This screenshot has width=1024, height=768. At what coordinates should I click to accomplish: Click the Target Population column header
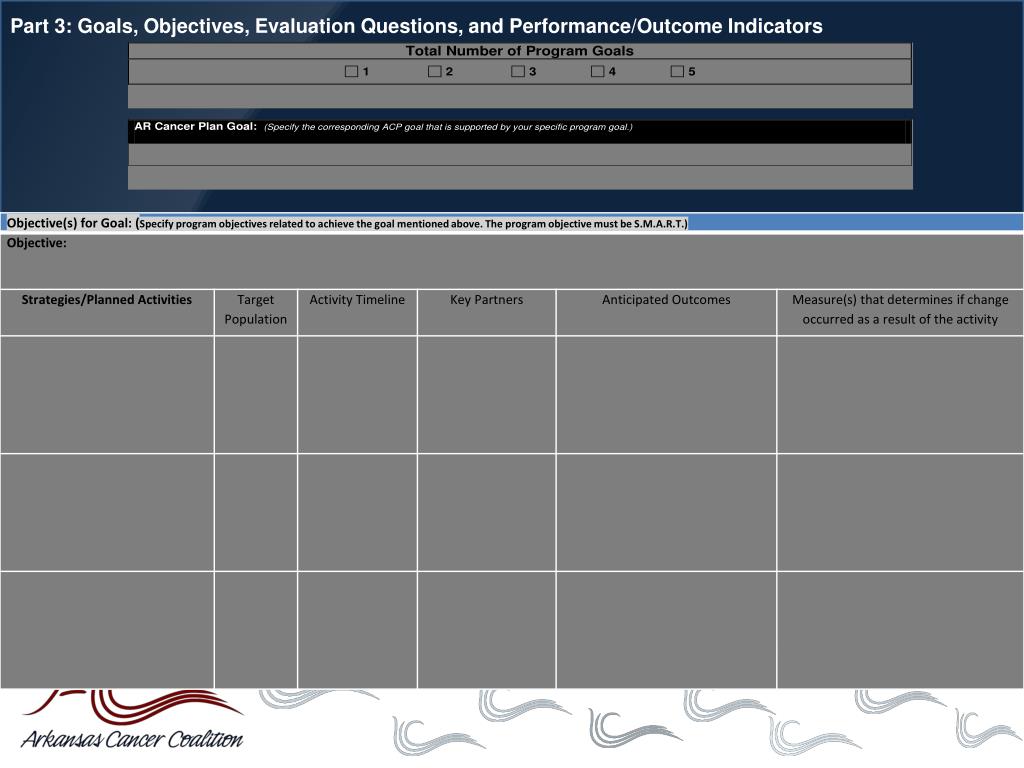[256, 313]
